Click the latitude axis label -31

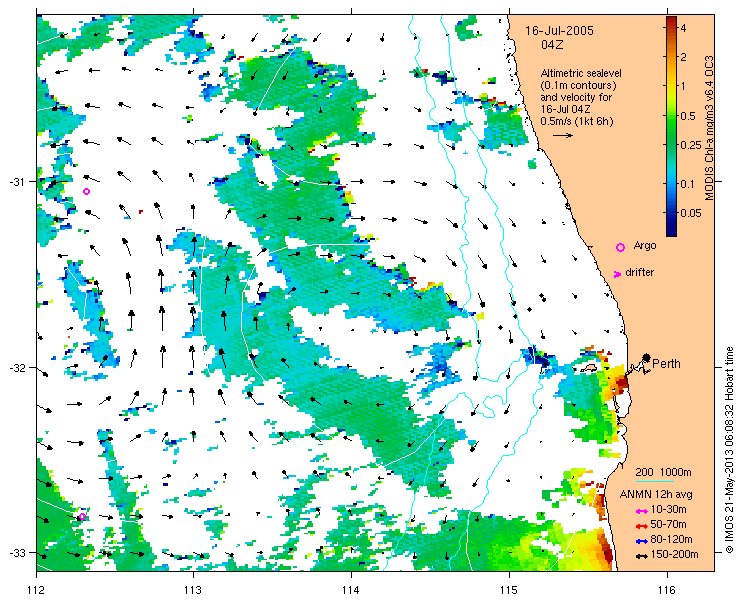(x=17, y=182)
